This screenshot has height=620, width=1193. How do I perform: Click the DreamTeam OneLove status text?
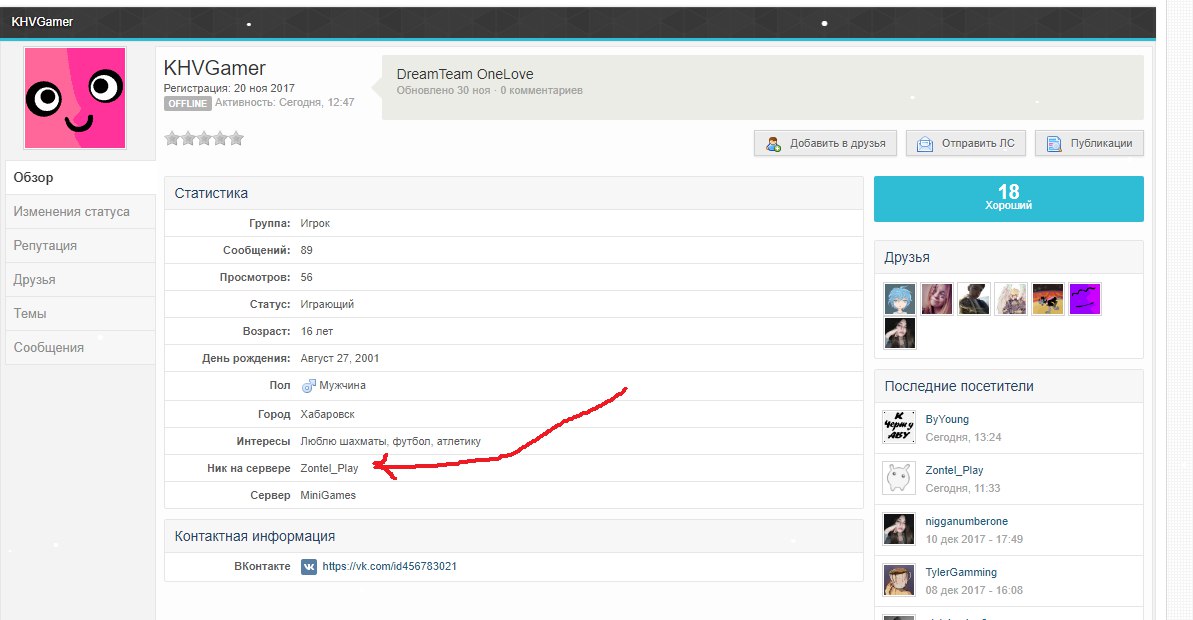click(465, 75)
